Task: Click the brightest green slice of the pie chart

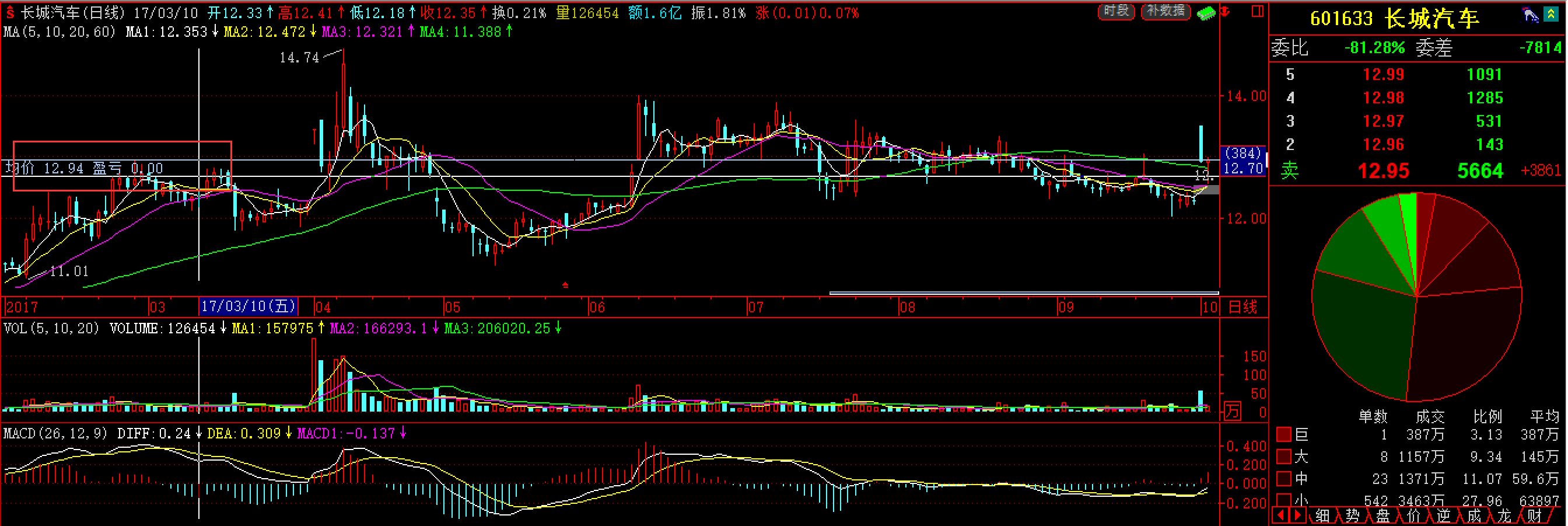Action: [1409, 238]
